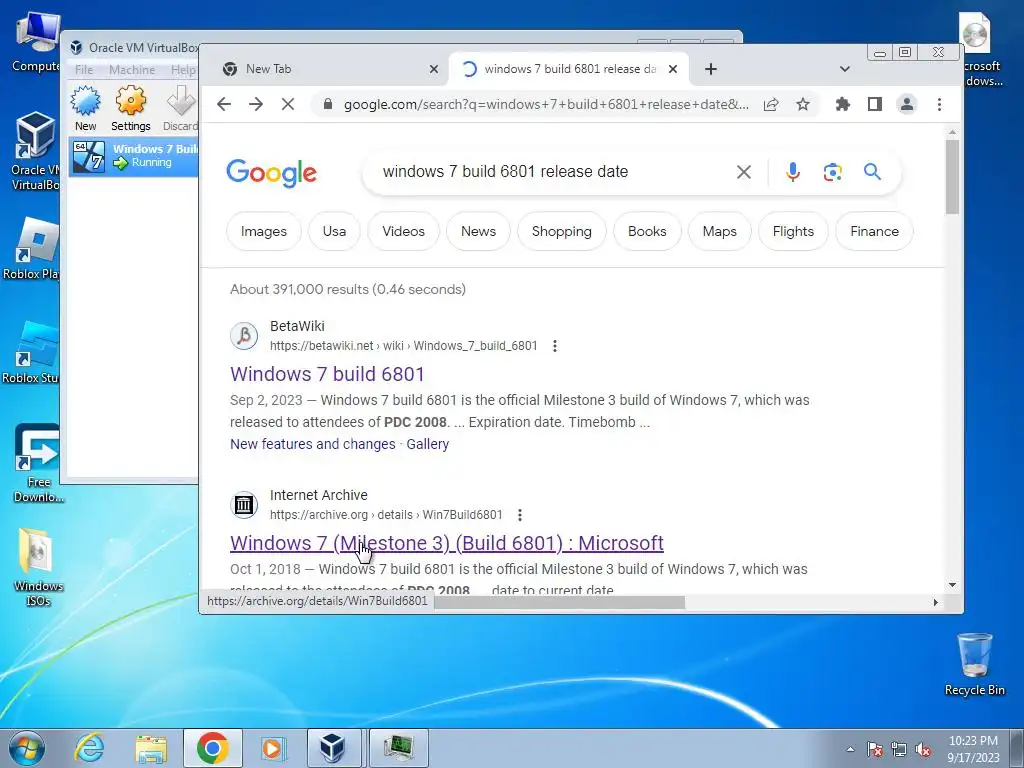1024x768 pixels.
Task: Open New features and changes sublink
Action: (x=313, y=444)
